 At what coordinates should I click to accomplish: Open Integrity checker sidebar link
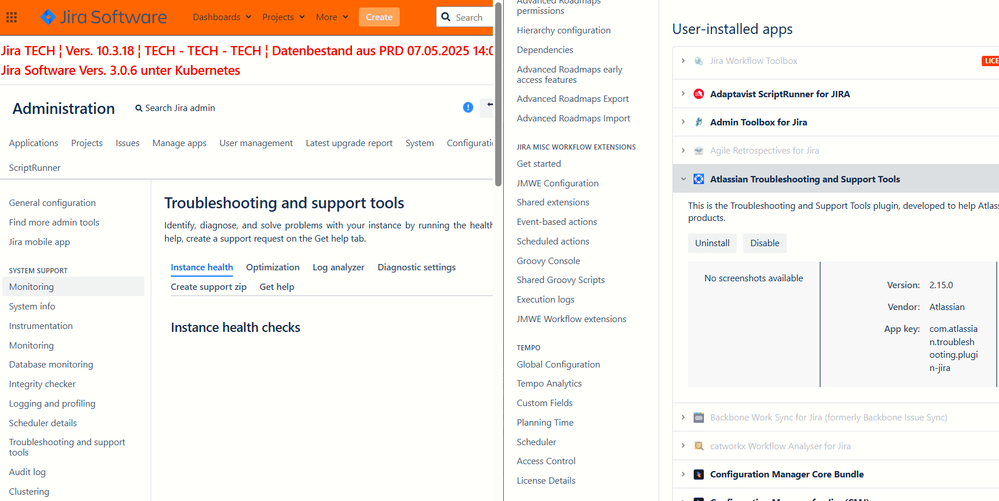42,384
